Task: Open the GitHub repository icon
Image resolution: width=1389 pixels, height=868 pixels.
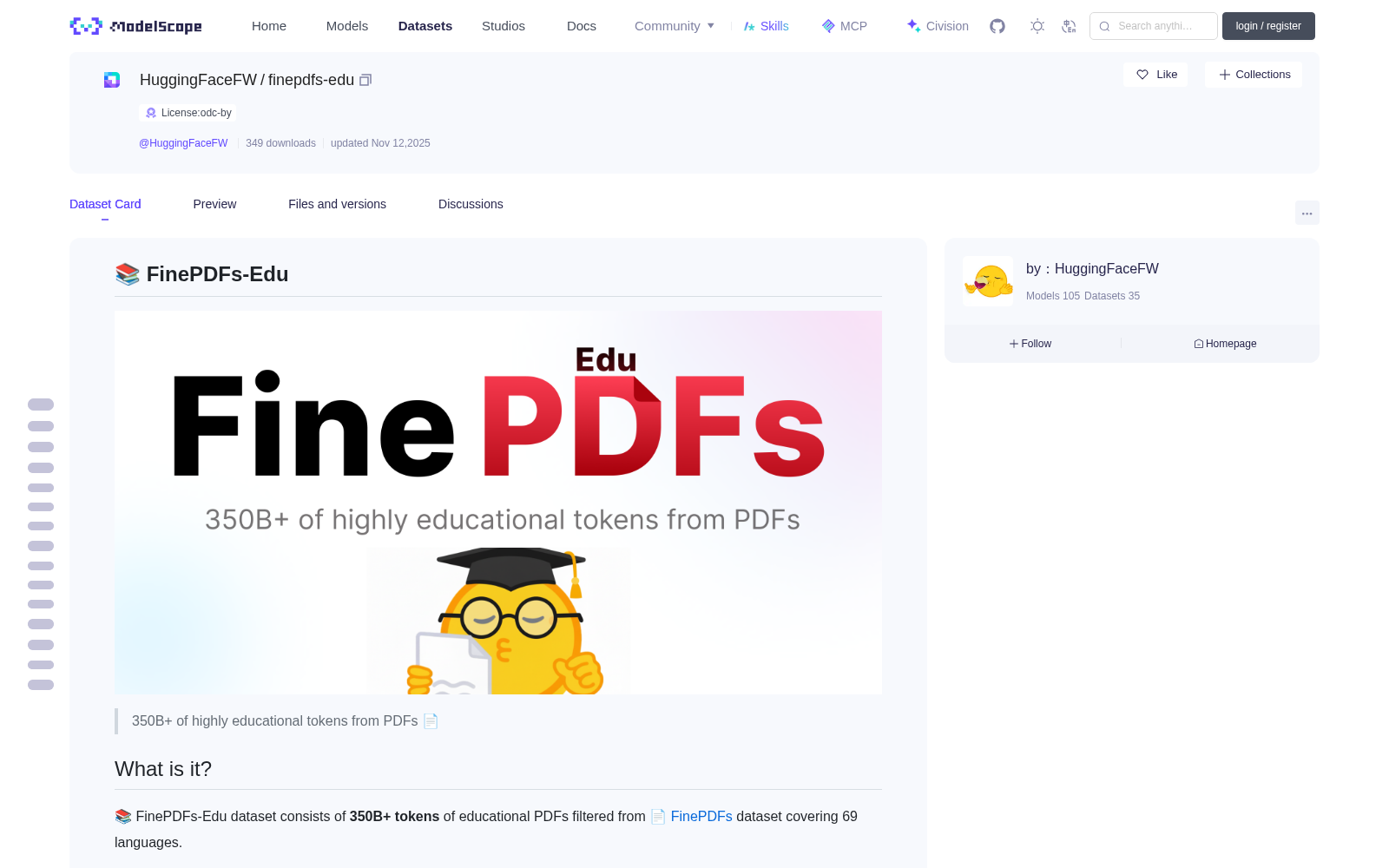Action: coord(997,26)
